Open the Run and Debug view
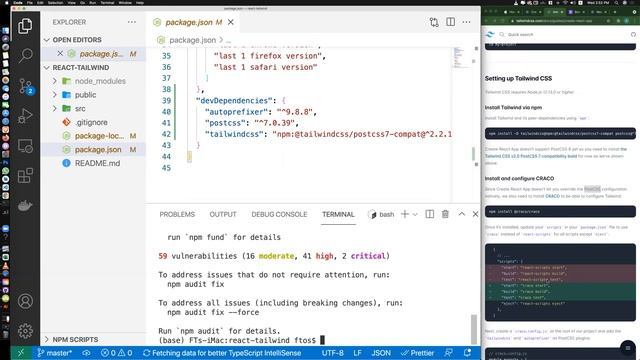 point(25,116)
